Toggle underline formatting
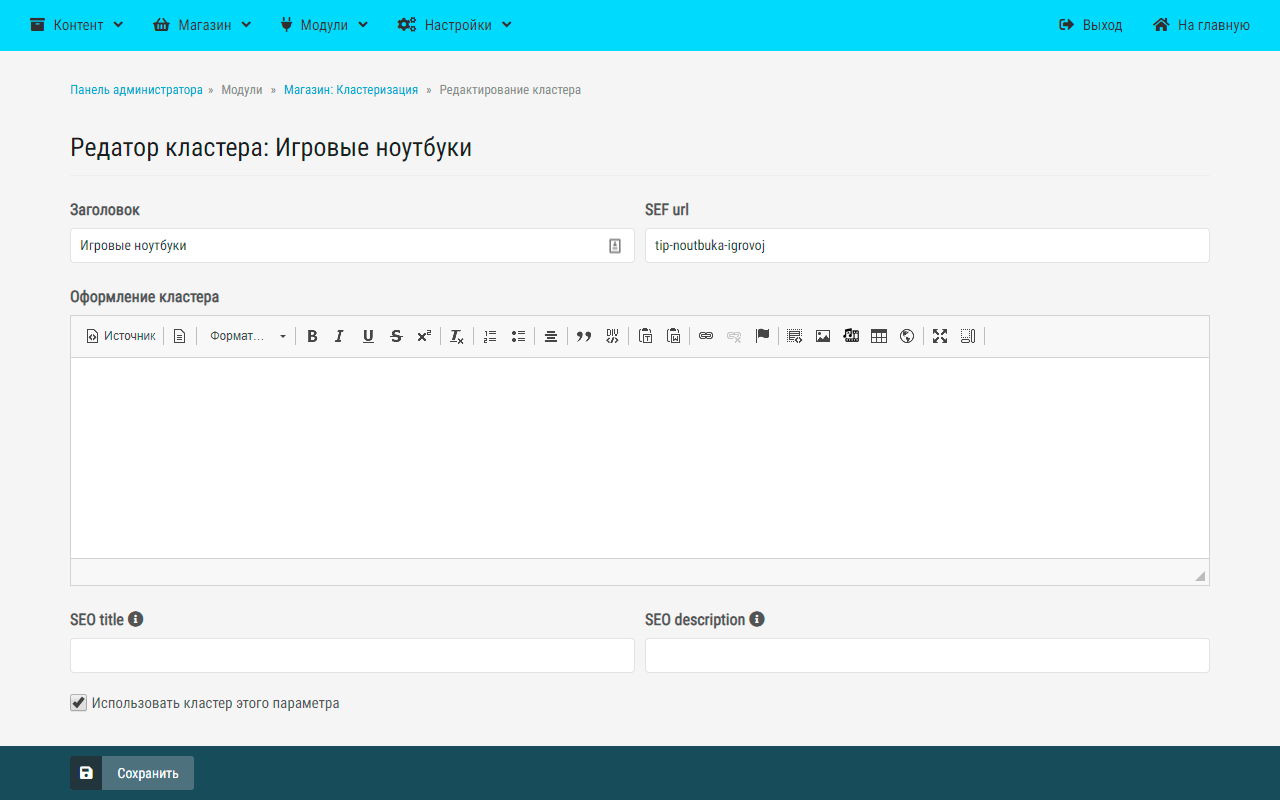 [x=368, y=336]
